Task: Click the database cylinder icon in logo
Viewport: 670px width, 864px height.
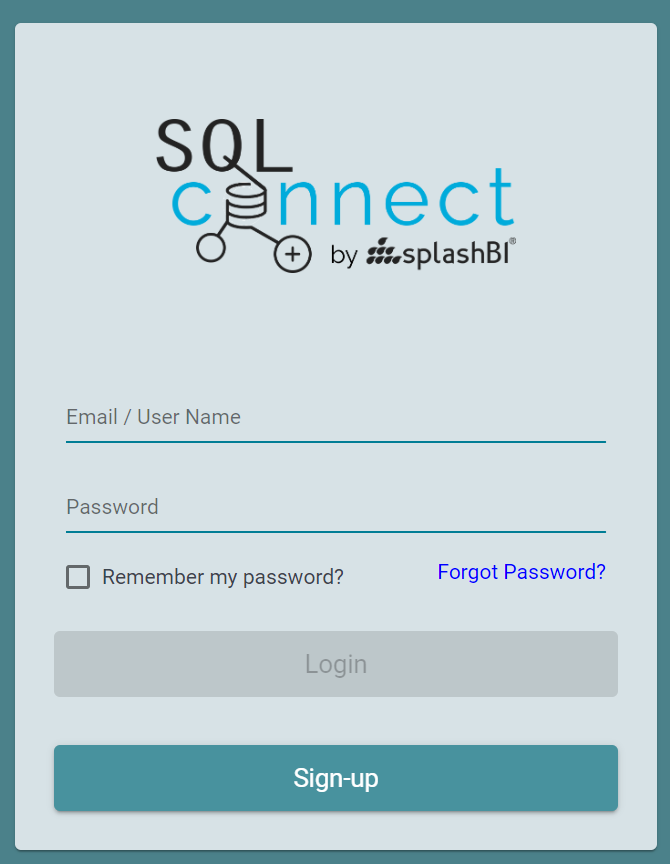Action: [245, 203]
